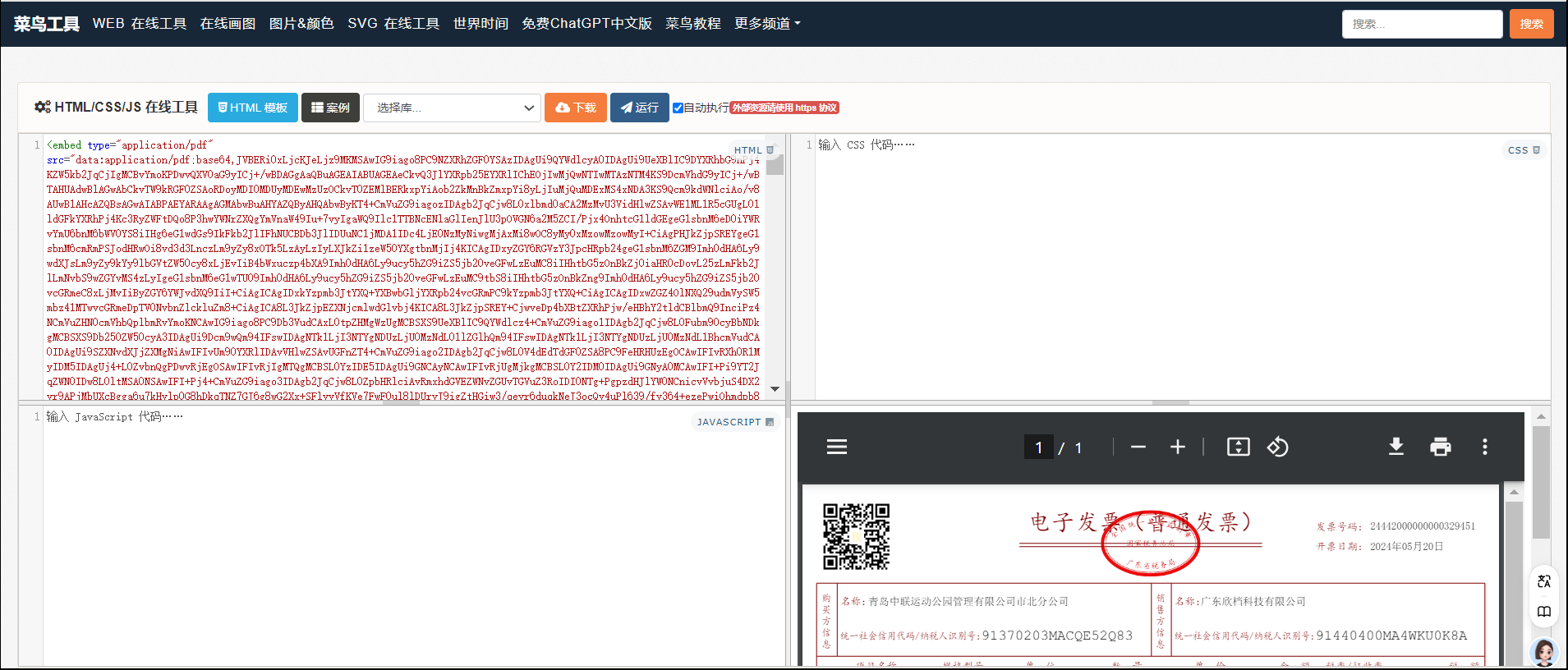Open 图片&颜色 nav item
This screenshot has height=670, width=1568.
[301, 23]
